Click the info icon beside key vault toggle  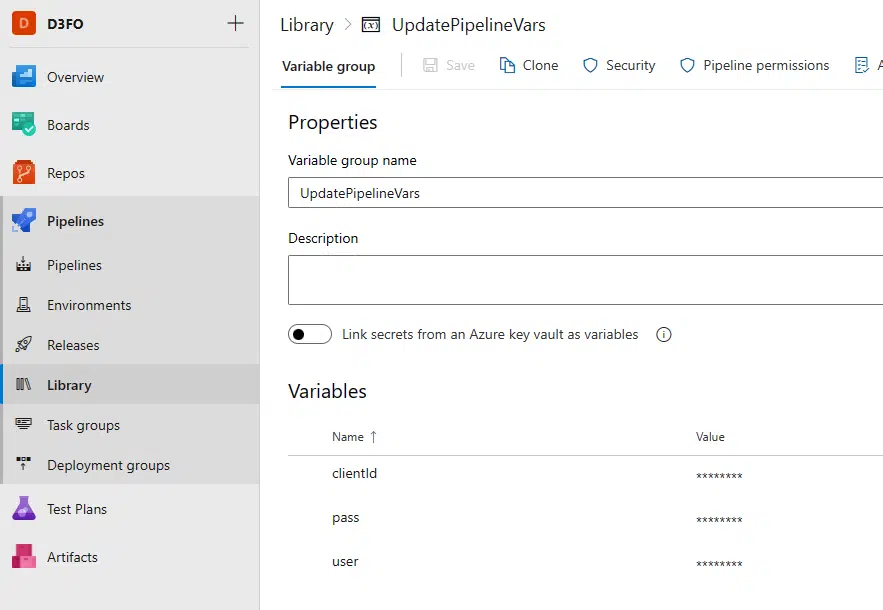pyautogui.click(x=664, y=335)
